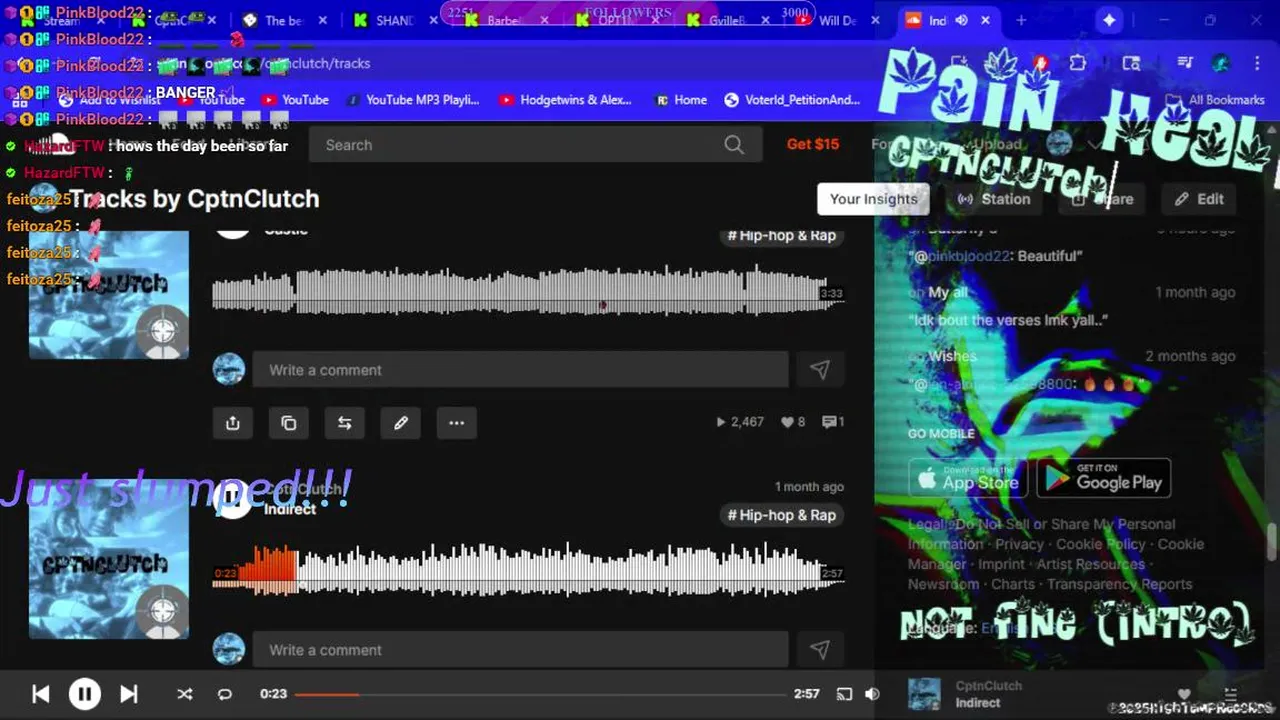Open more options for the 2,467-play track
Screen dimensions: 1280x720
click(x=457, y=423)
